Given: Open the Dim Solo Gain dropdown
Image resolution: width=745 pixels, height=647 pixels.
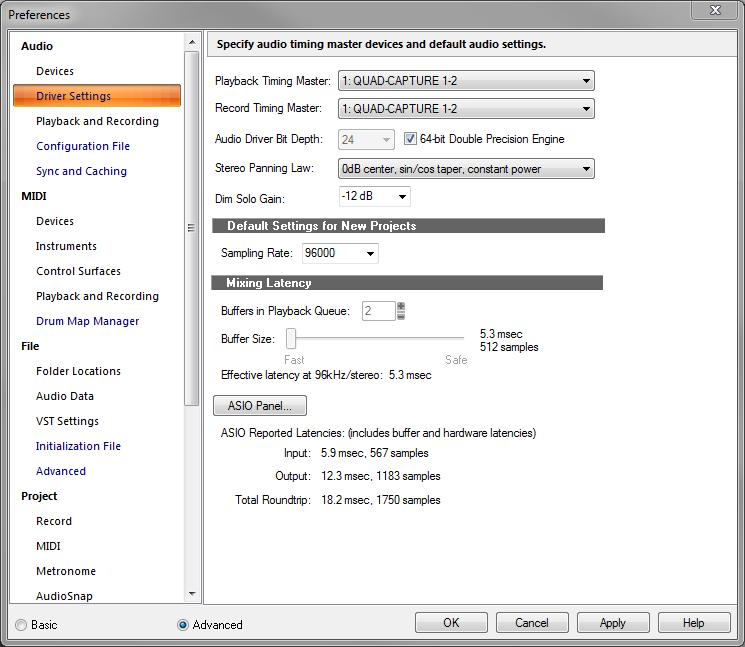Looking at the screenshot, I should click(374, 196).
